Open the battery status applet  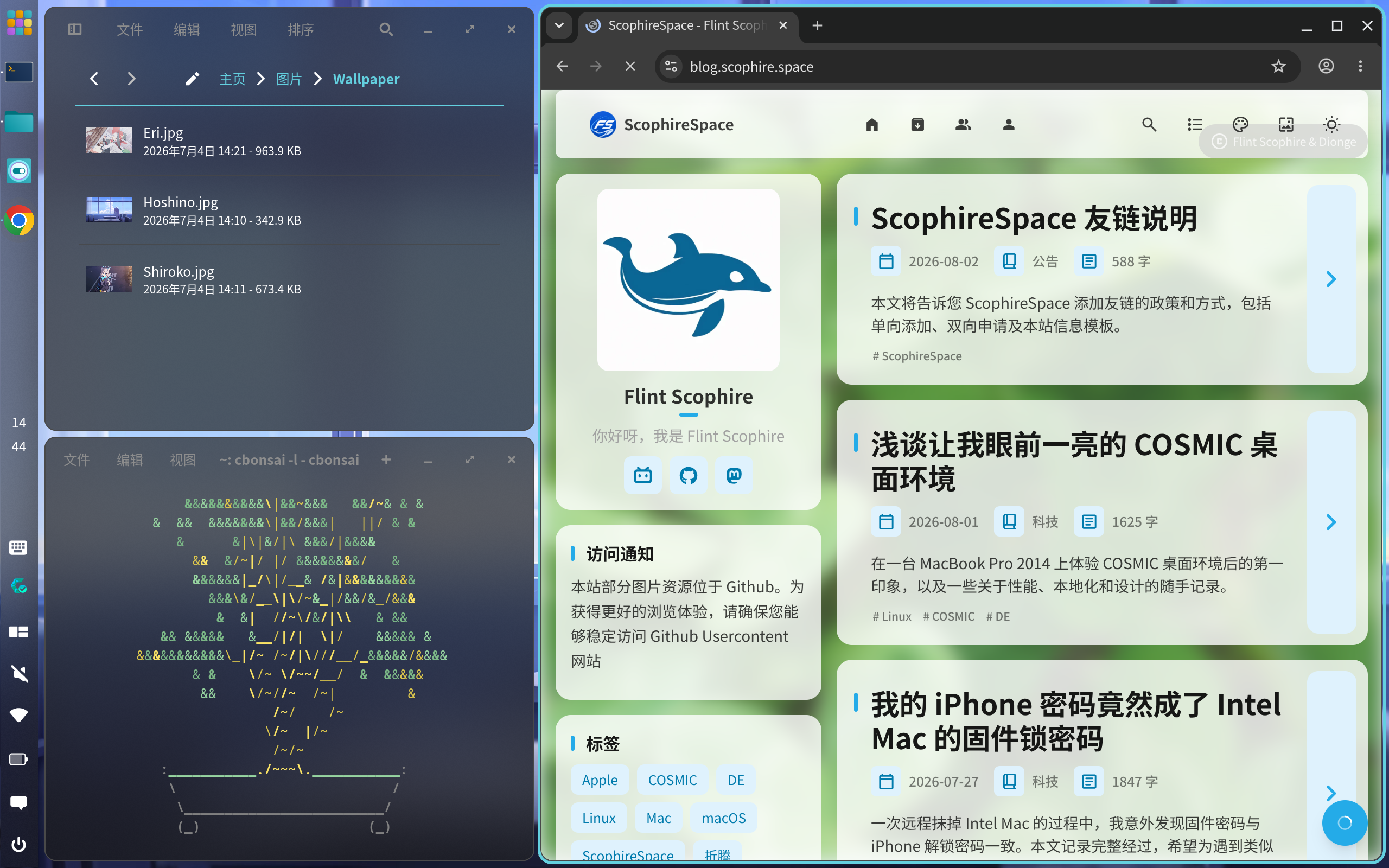[x=18, y=759]
